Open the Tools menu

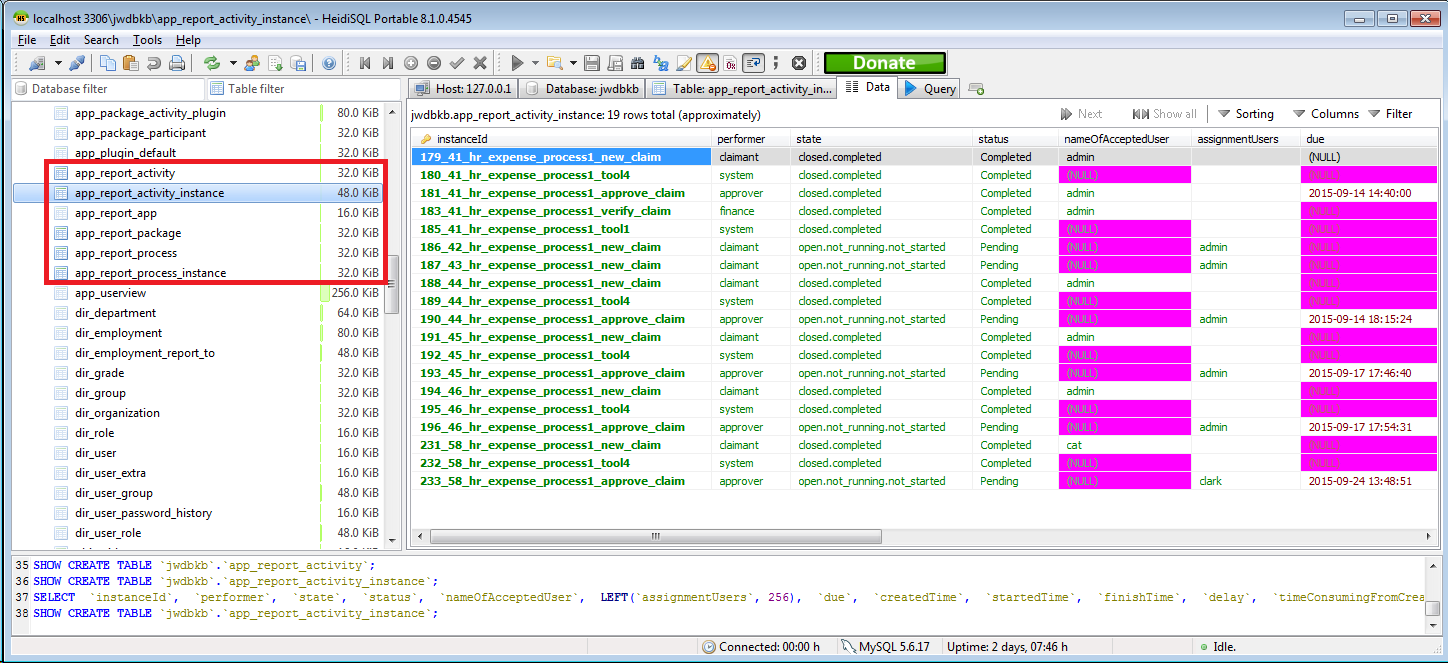click(x=147, y=40)
